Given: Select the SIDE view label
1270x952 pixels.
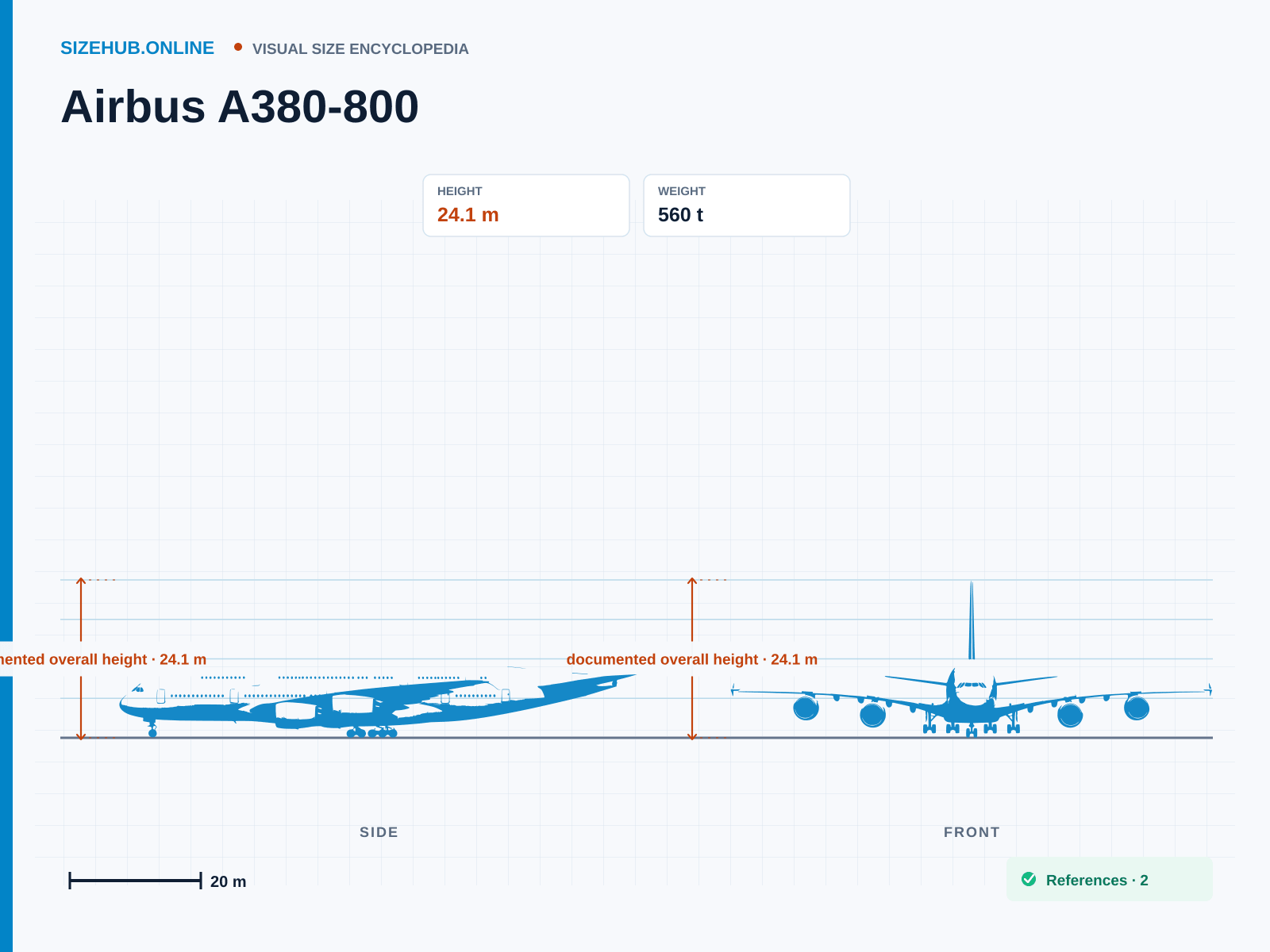Looking at the screenshot, I should pyautogui.click(x=379, y=832).
